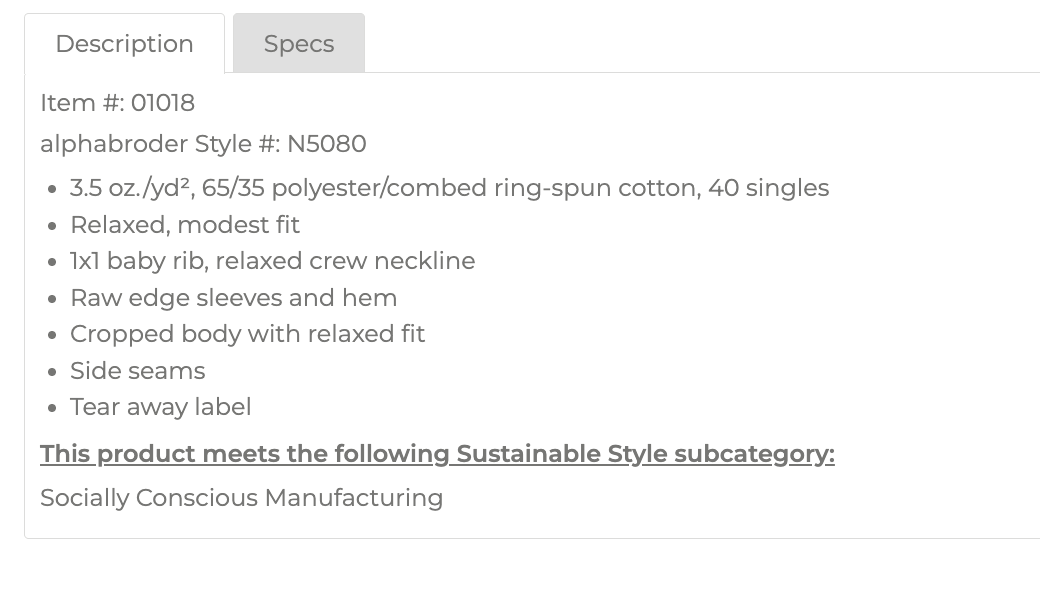
Task: Click the item number 01018
Action: pyautogui.click(x=163, y=103)
